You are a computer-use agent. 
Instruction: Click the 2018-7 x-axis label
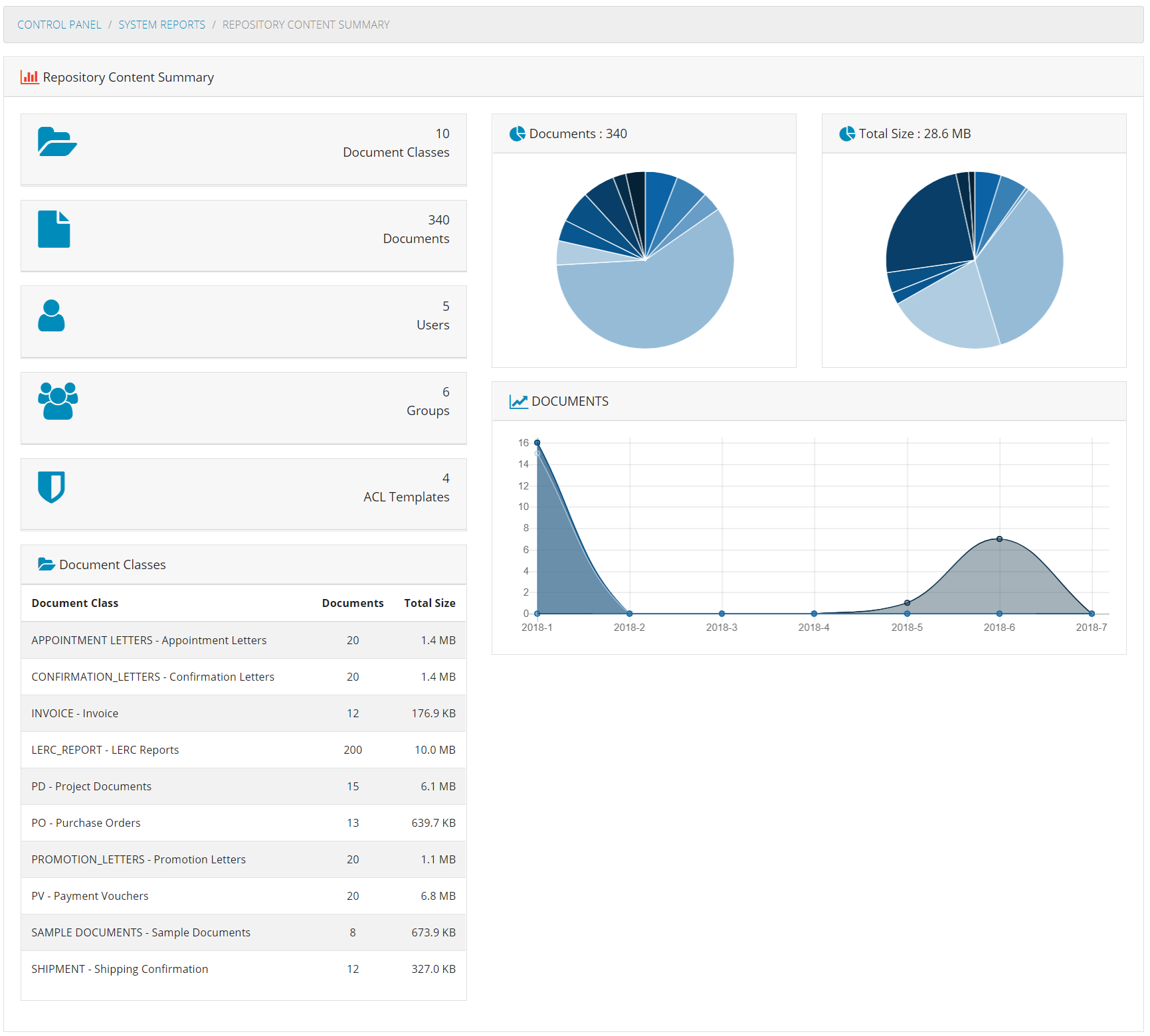1091,628
